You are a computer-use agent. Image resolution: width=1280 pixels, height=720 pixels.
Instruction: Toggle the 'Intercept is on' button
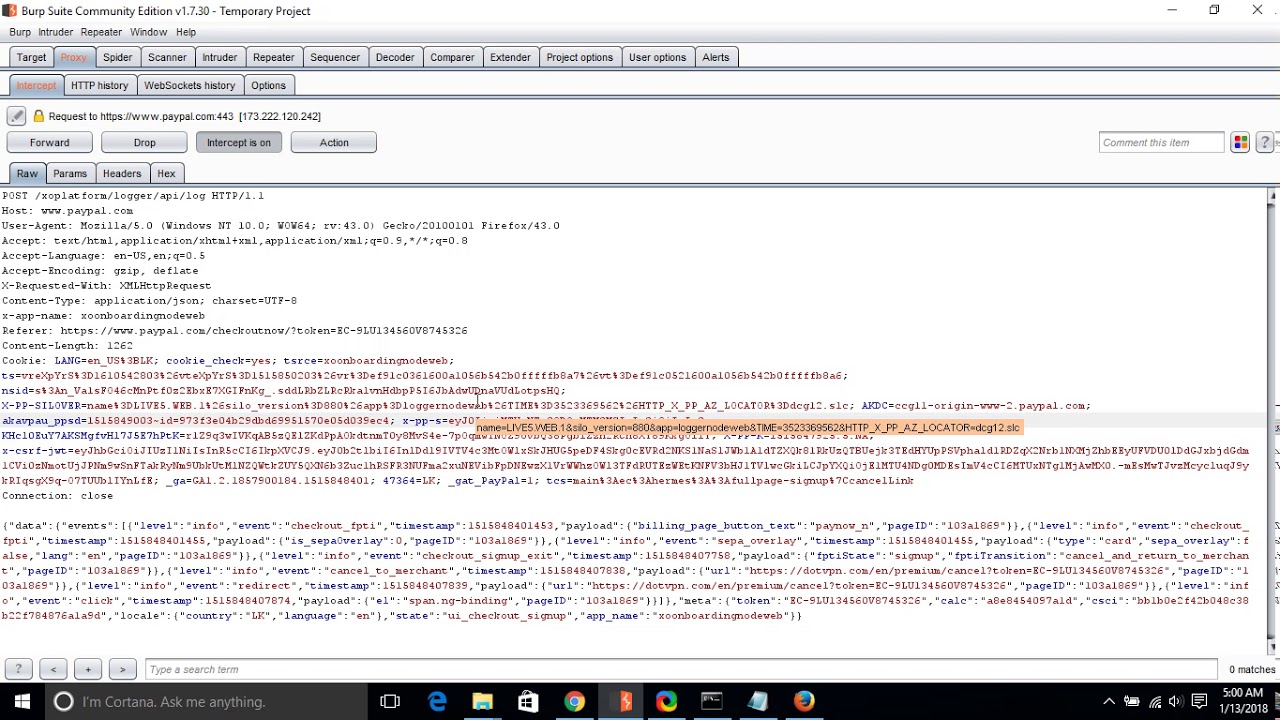coord(239,142)
